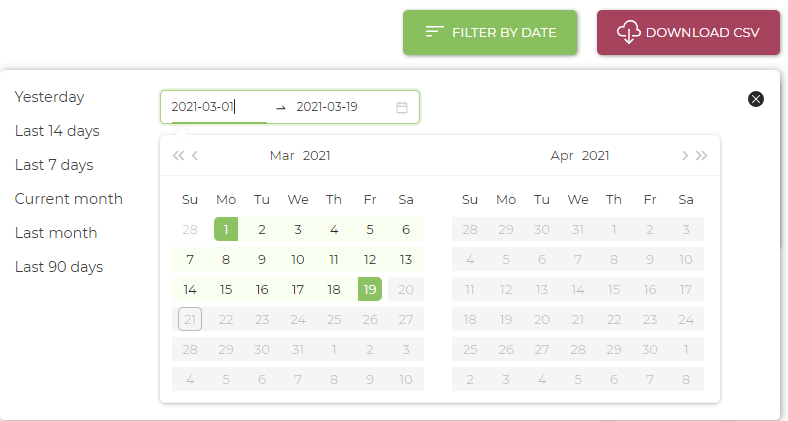Screen dimensions: 788x421
Task: Pick March 19 highlighted end date
Action: click(370, 289)
